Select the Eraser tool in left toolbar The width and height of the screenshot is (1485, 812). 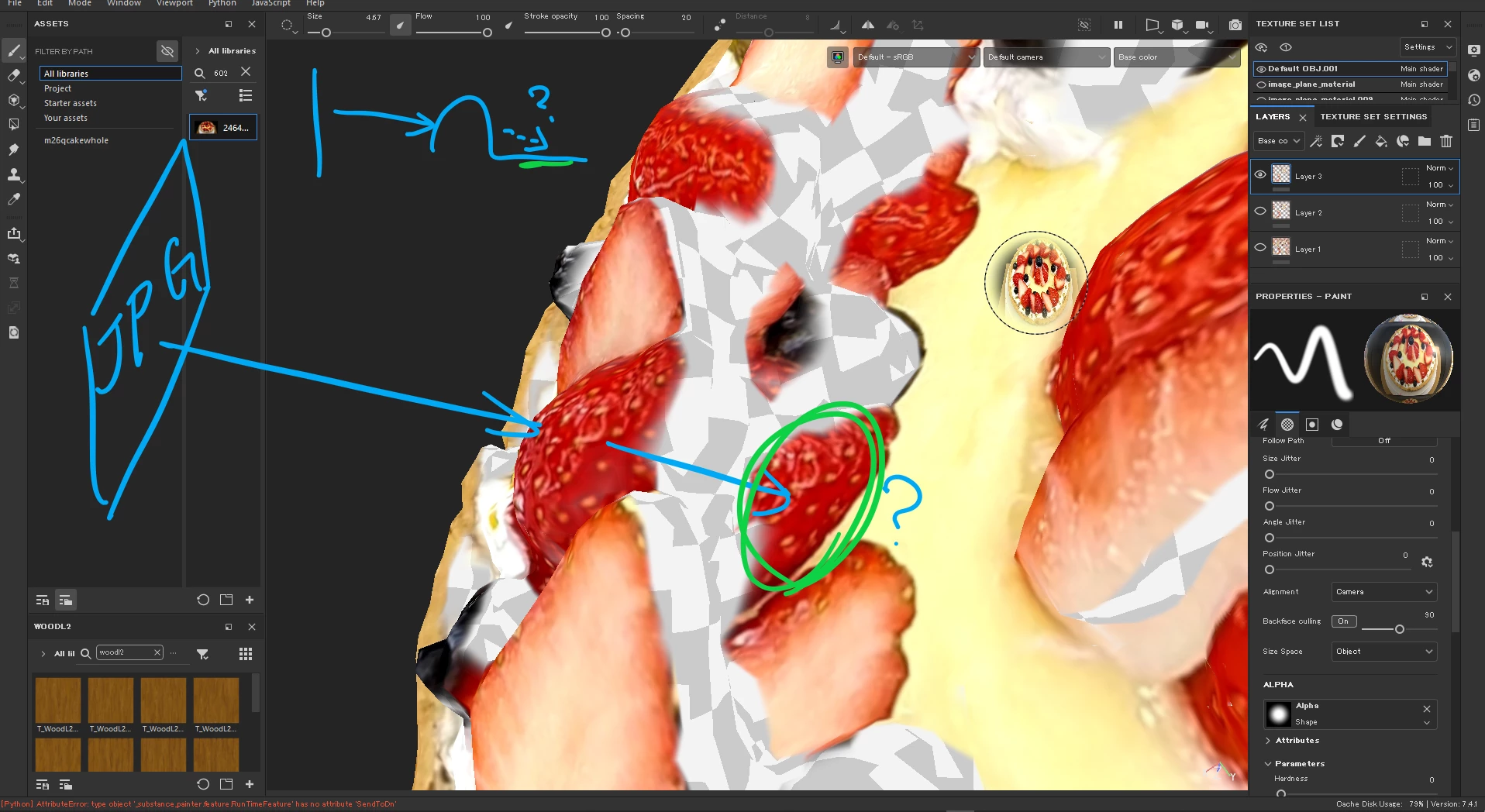(14, 75)
